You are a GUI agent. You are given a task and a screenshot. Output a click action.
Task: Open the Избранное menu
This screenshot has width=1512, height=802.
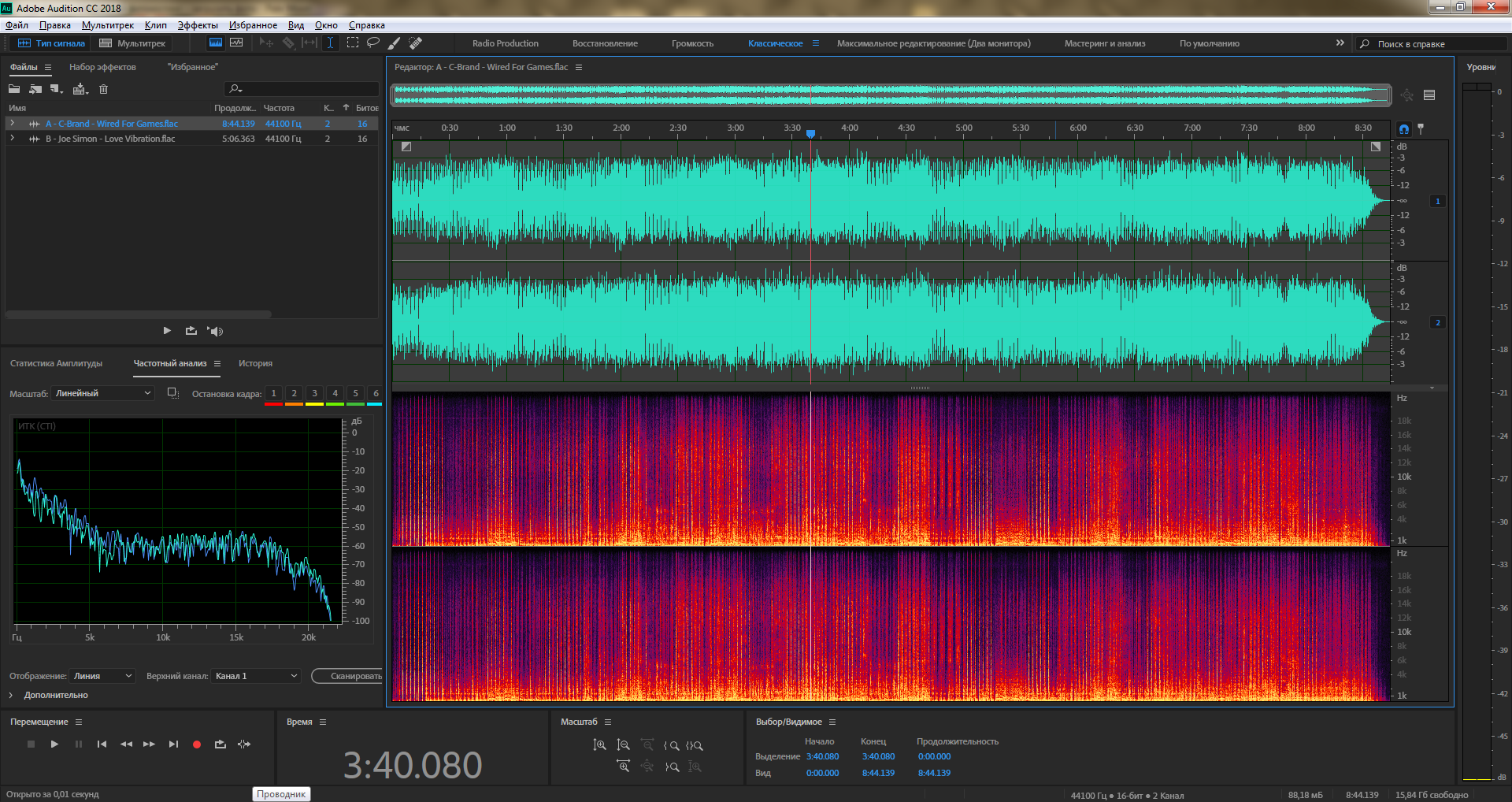coord(253,25)
